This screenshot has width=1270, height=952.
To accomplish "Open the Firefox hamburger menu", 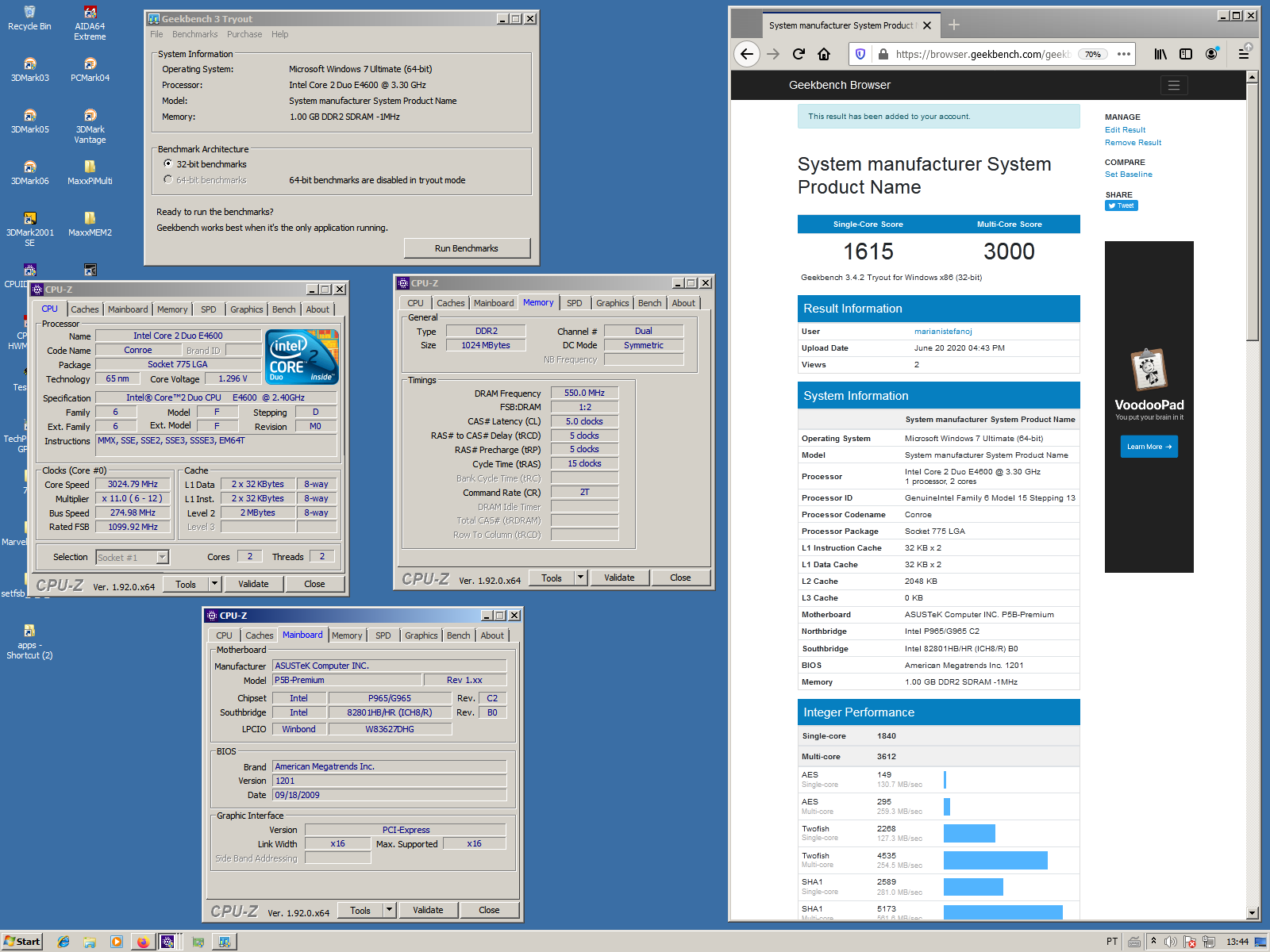I will point(1244,54).
